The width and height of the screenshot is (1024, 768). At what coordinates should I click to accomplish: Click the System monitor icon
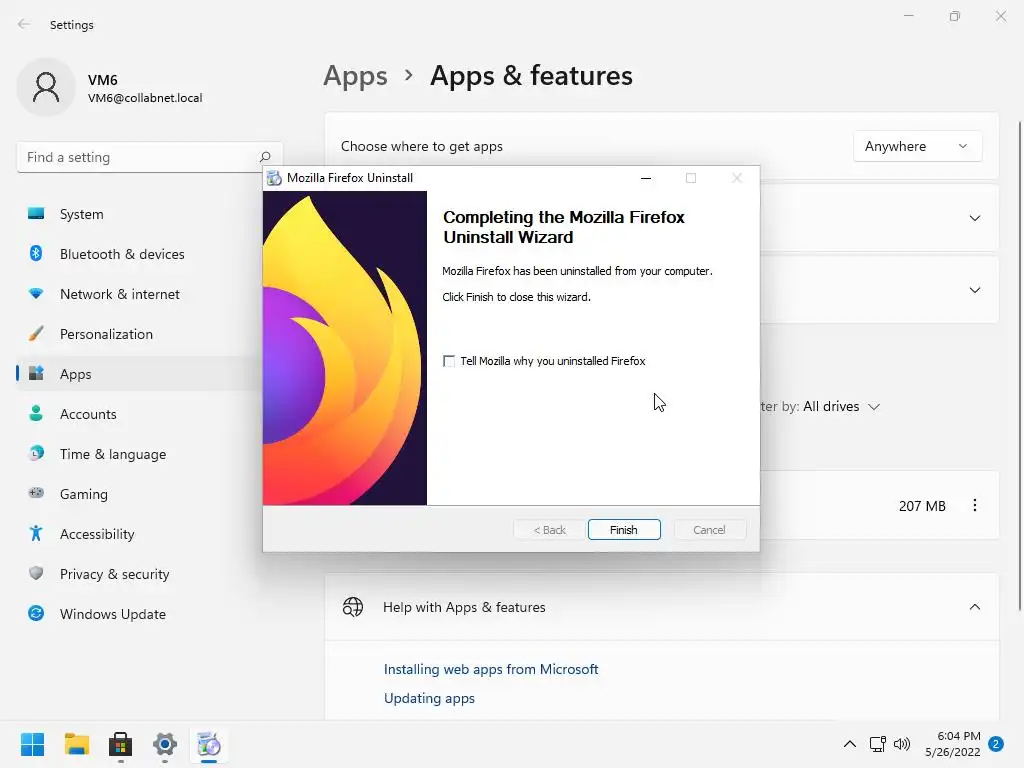36,214
